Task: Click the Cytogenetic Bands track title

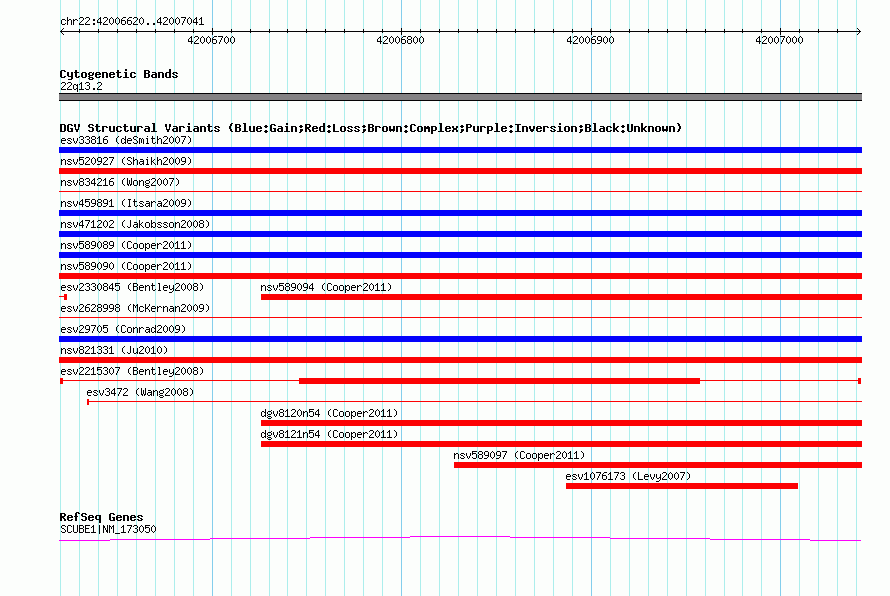Action: pyautogui.click(x=119, y=74)
